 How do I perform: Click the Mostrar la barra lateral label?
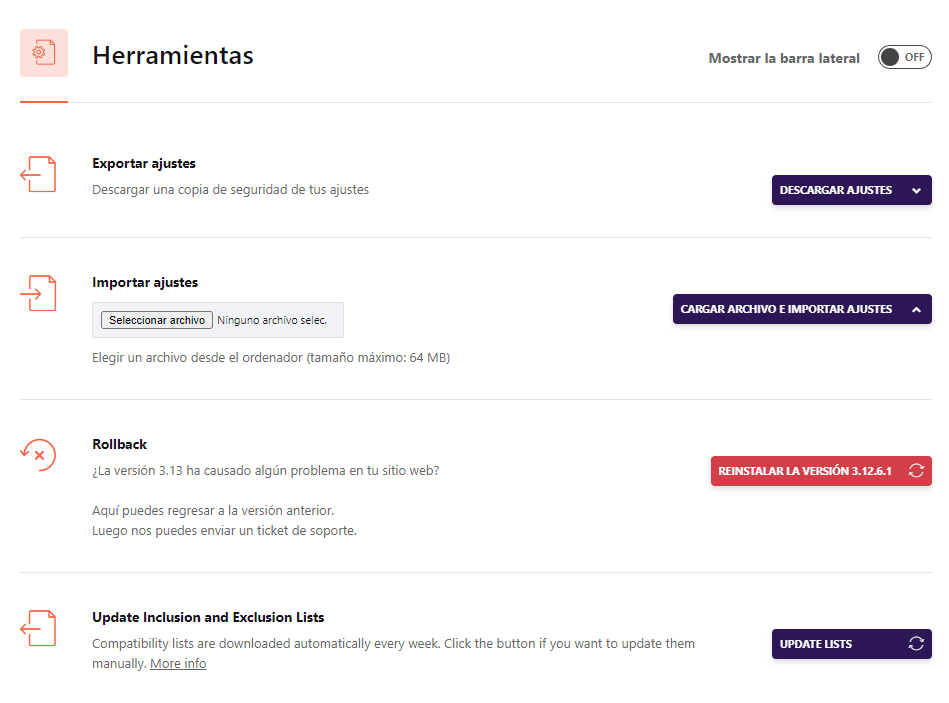point(784,59)
